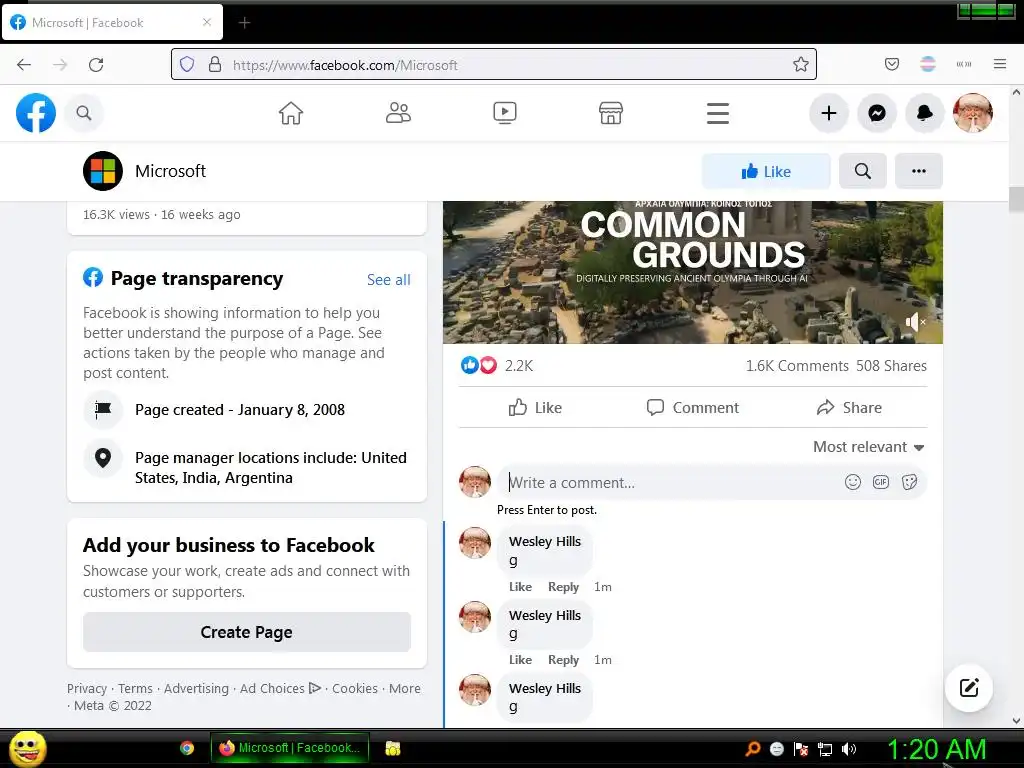Screen dimensions: 1024x768
Task: Reply to the second Wesley Hills comment
Action: pyautogui.click(x=563, y=660)
